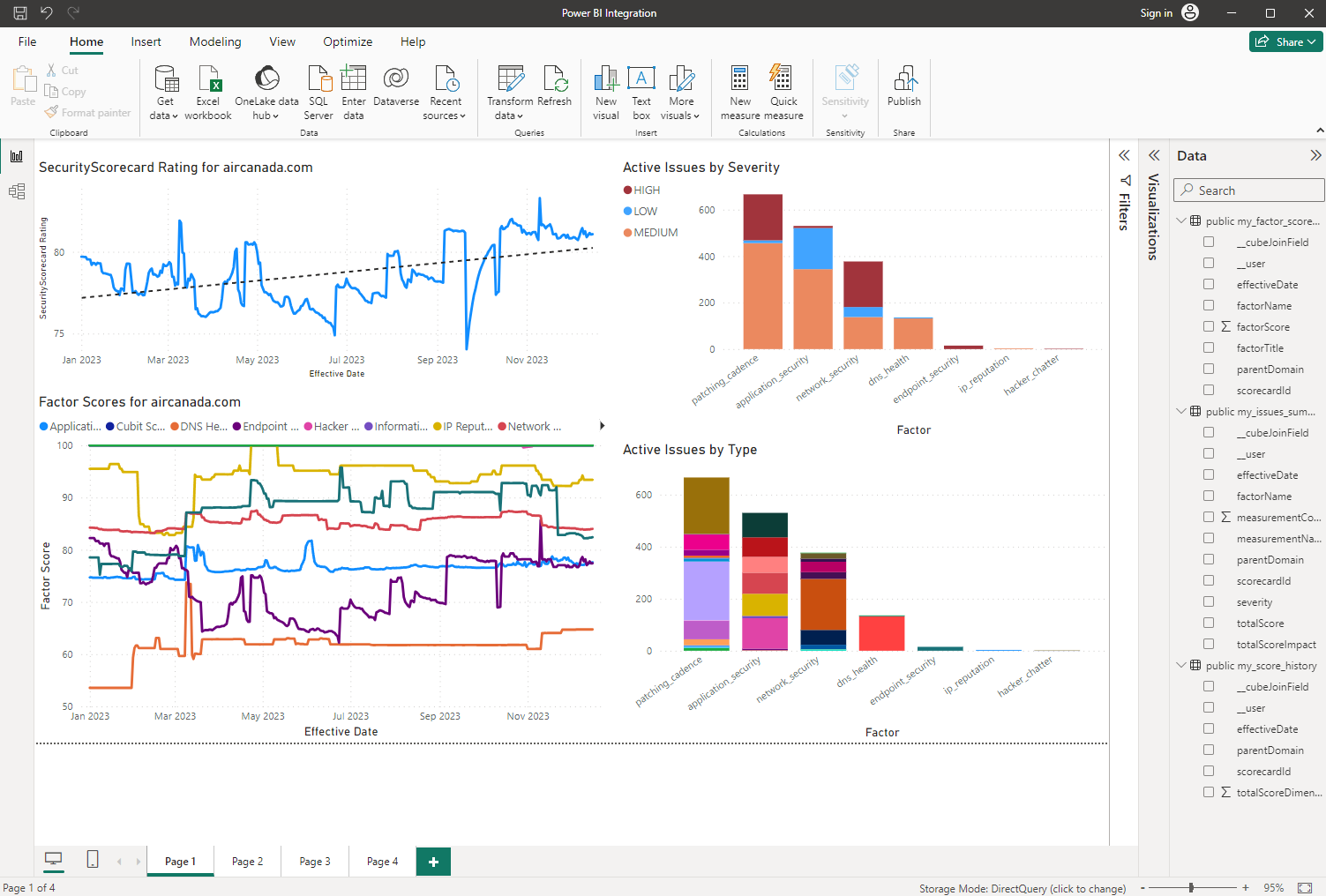Screen dimensions: 1326x896
Task: Switch to Report view icon
Action: [x=17, y=156]
